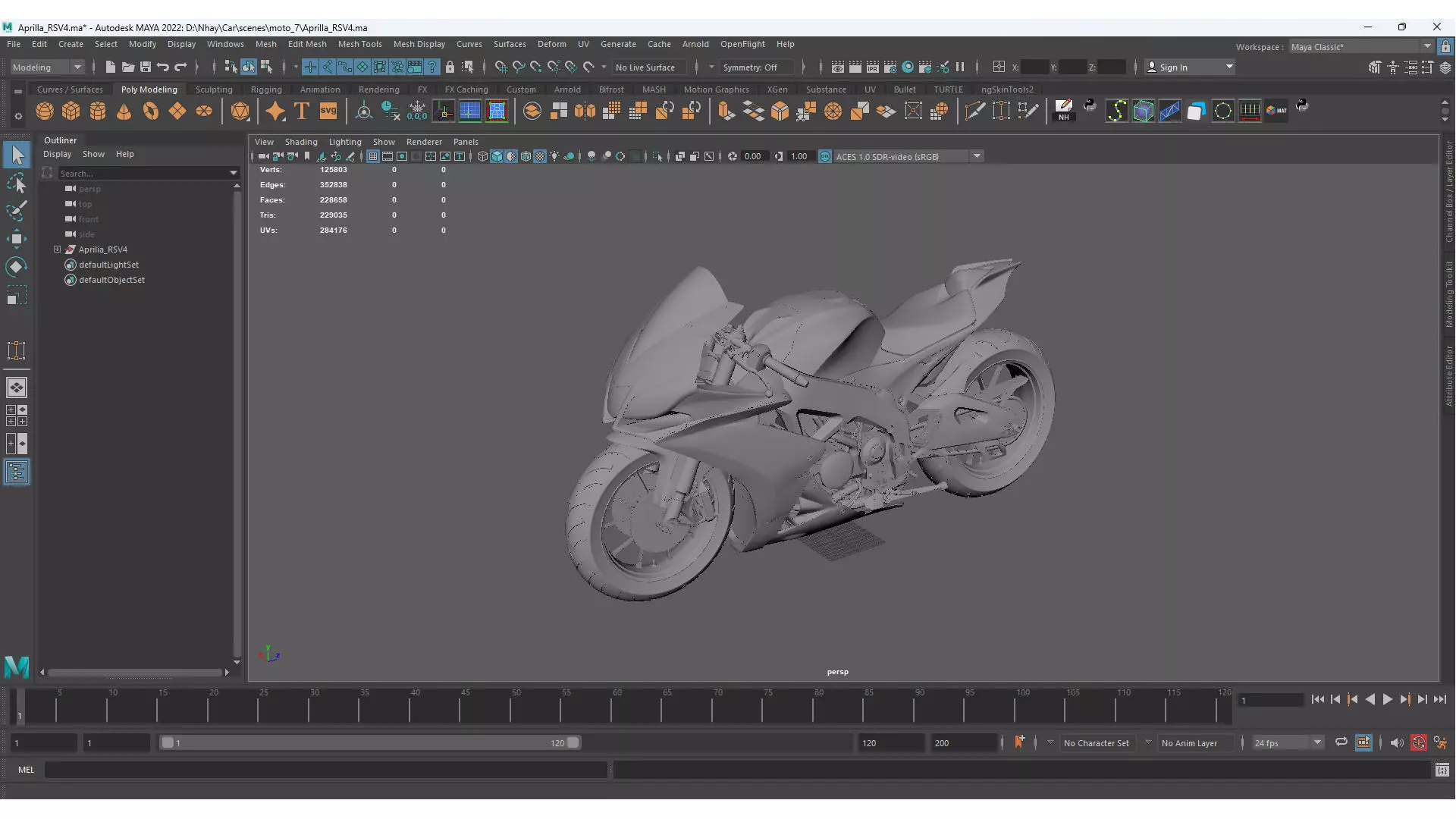
Task: Click the Undo arrow icon
Action: [x=163, y=67]
